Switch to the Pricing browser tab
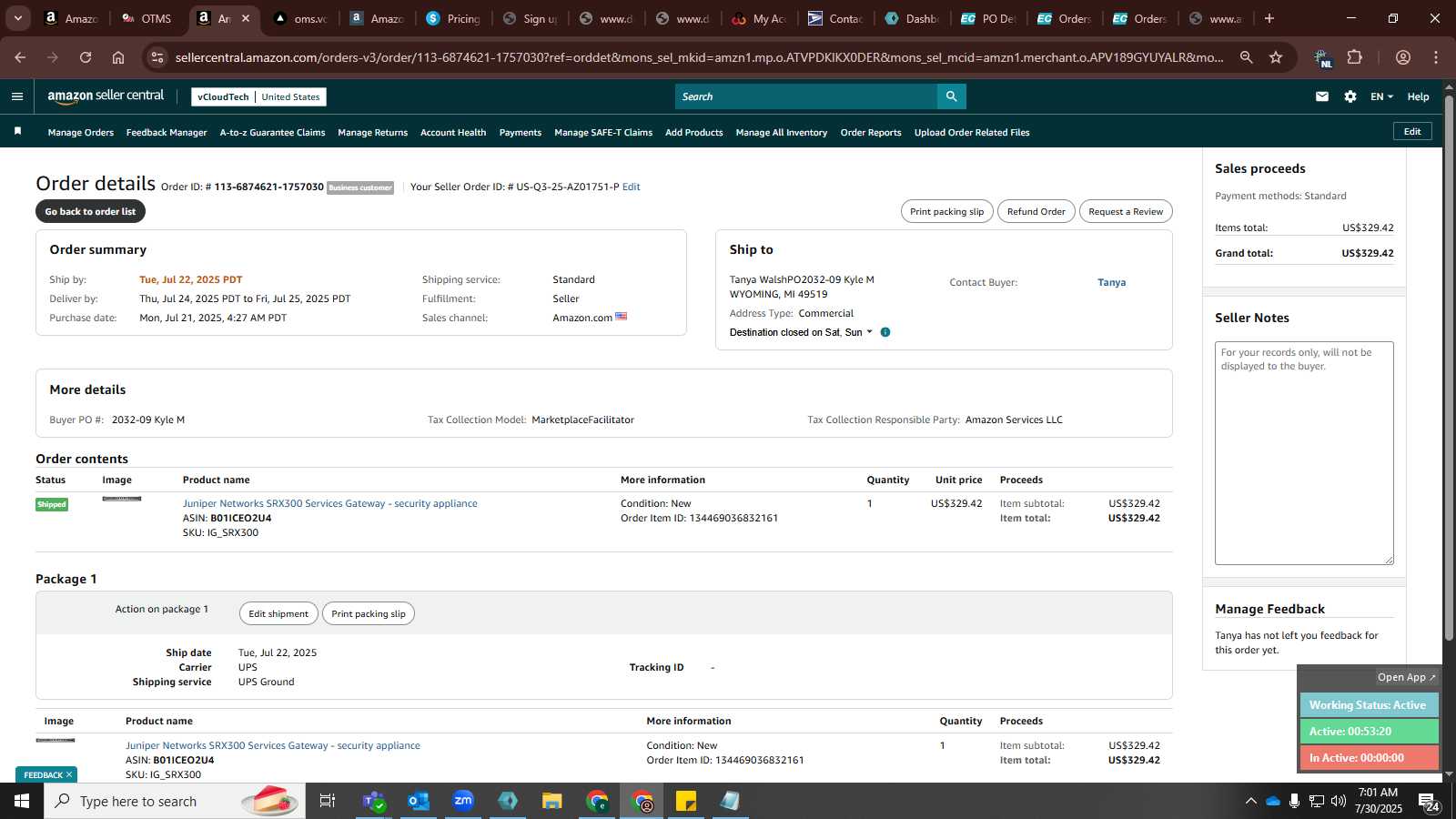This screenshot has height=819, width=1456. [452, 18]
